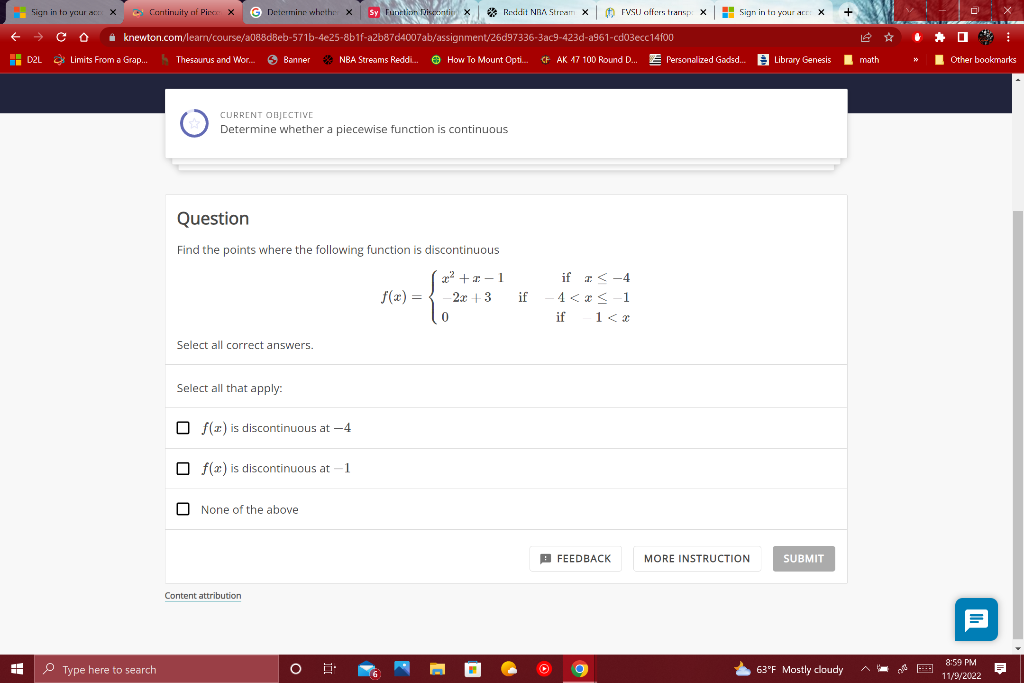This screenshot has height=683, width=1024.
Task: Select 'None of the above'
Action: coord(183,509)
